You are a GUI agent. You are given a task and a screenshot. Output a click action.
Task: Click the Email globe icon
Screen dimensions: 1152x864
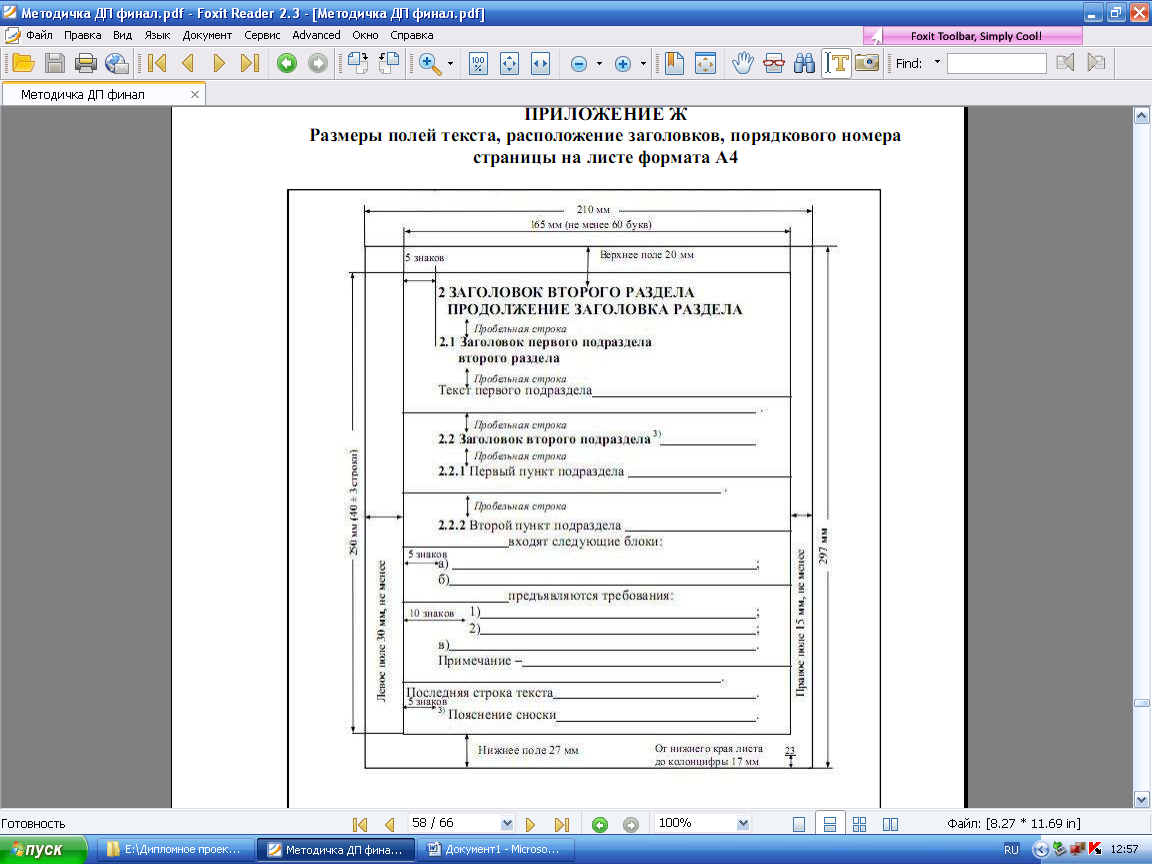click(x=117, y=64)
